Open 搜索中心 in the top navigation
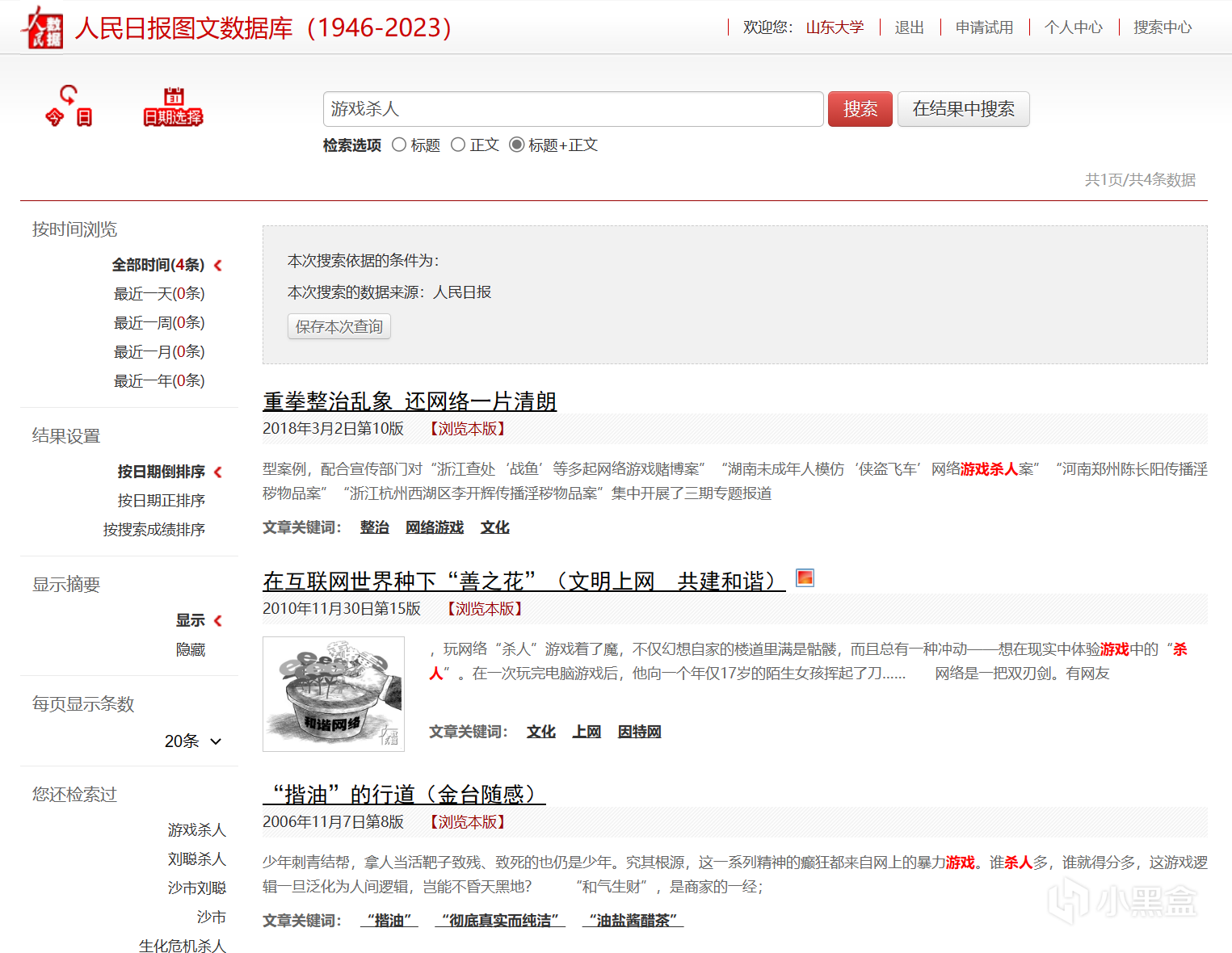This screenshot has height=953, width=1232. pos(1163,27)
